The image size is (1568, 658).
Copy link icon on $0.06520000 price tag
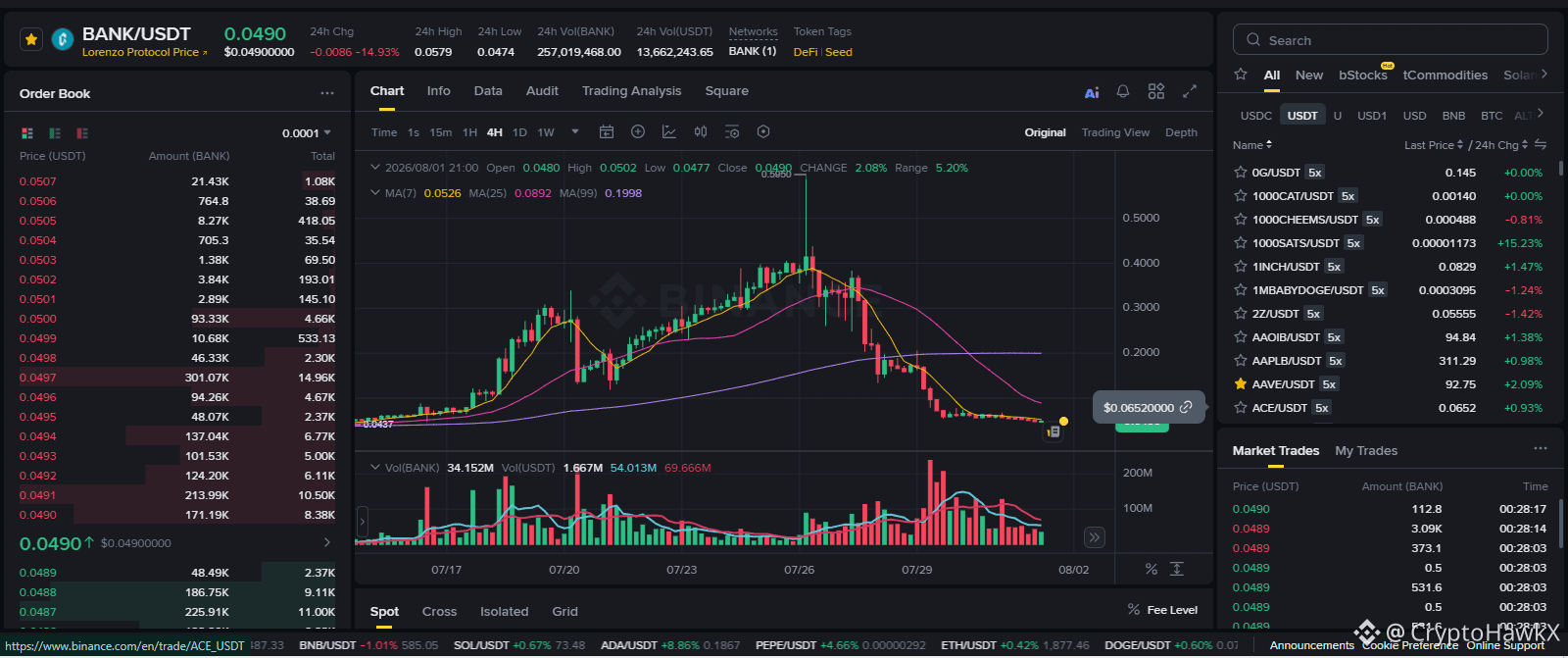(1186, 407)
